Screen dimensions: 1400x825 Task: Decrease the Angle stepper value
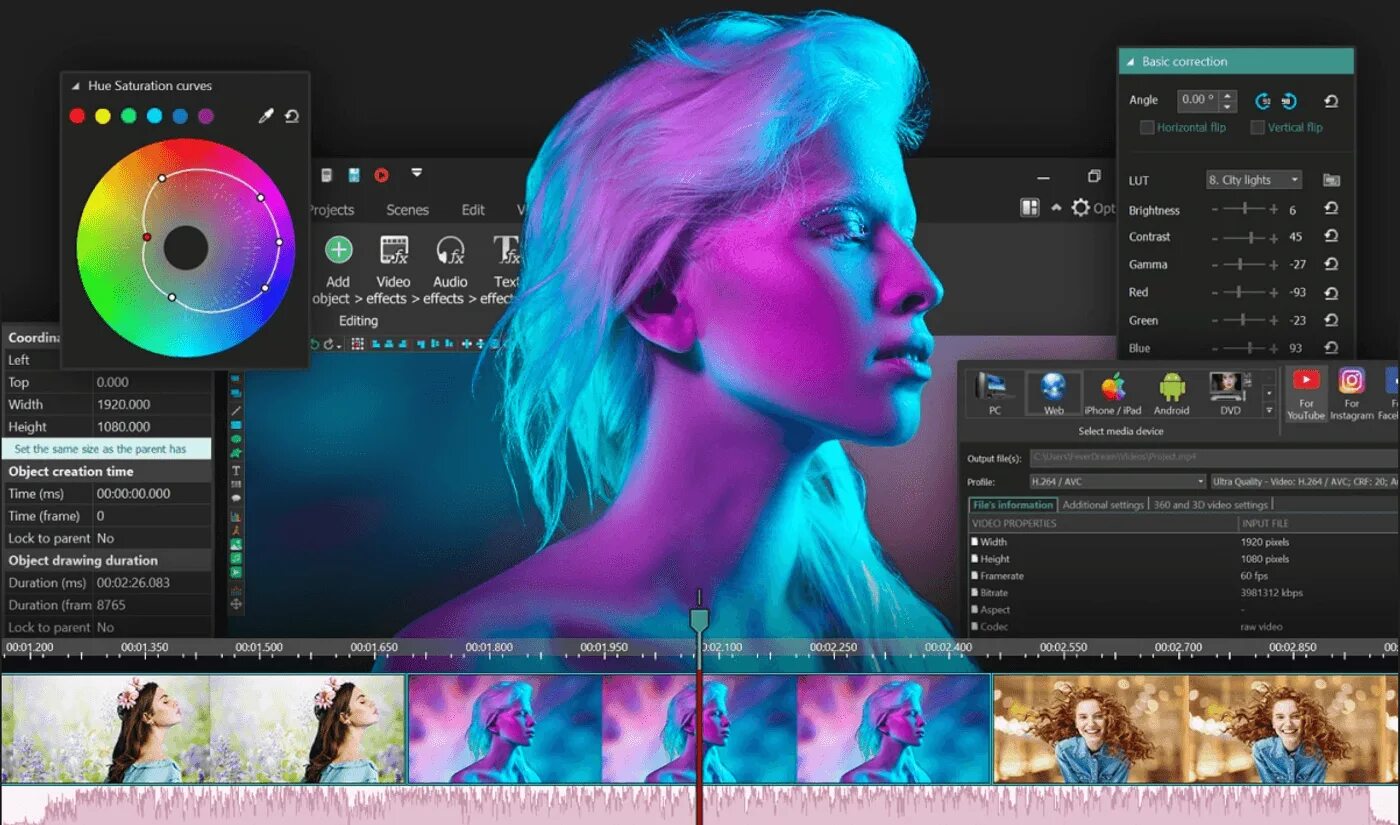(x=1228, y=105)
